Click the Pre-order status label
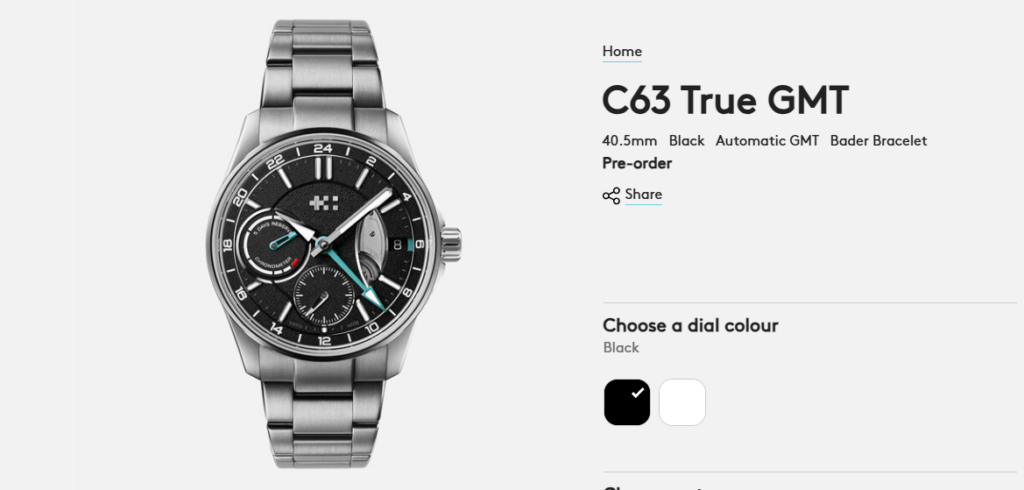The width and height of the screenshot is (1024, 490). (x=637, y=163)
